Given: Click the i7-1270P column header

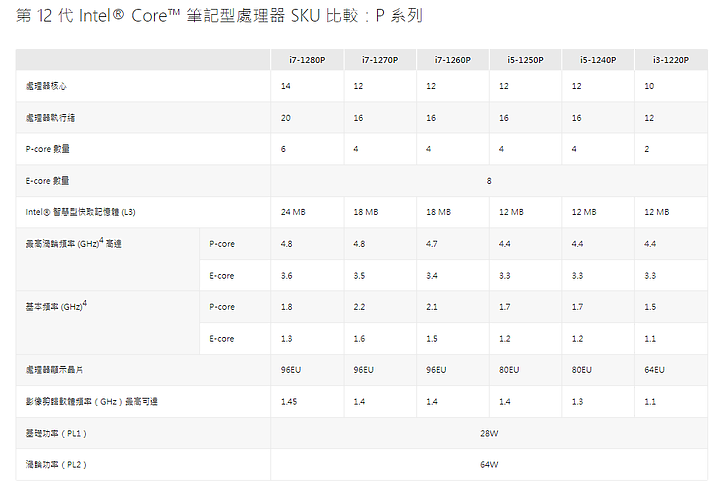Looking at the screenshot, I should (380, 60).
